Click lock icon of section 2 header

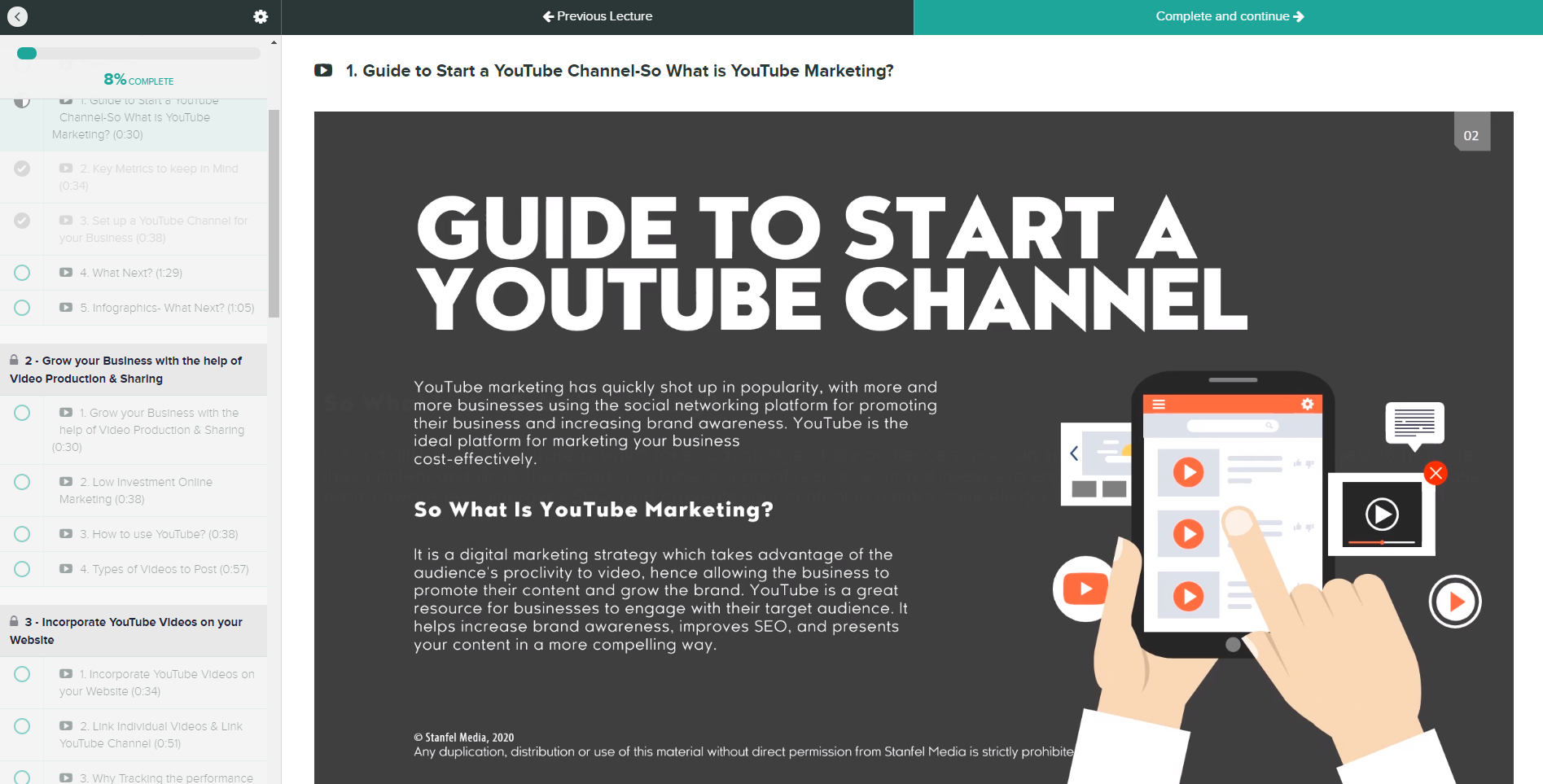tap(14, 360)
